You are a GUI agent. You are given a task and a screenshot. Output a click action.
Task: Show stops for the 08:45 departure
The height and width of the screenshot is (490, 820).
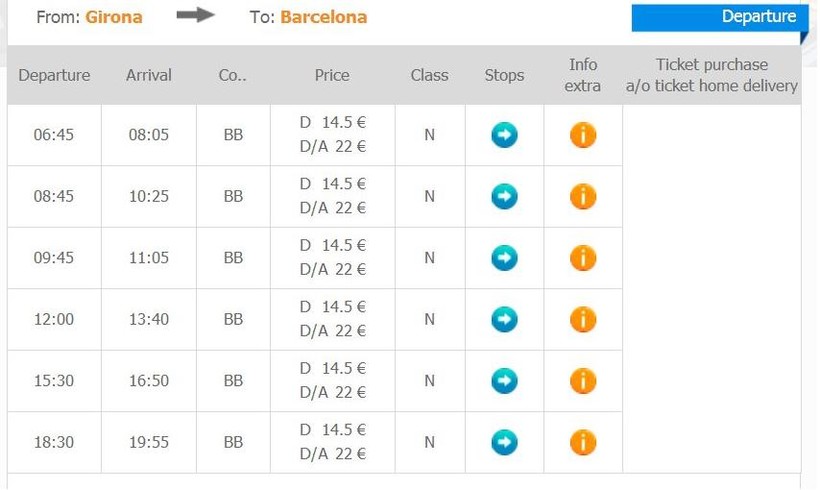pyautogui.click(x=505, y=196)
